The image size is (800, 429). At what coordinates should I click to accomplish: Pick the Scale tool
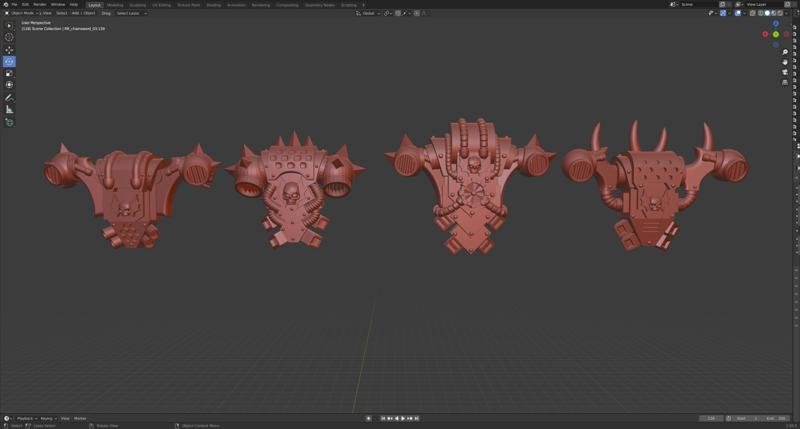point(9,73)
